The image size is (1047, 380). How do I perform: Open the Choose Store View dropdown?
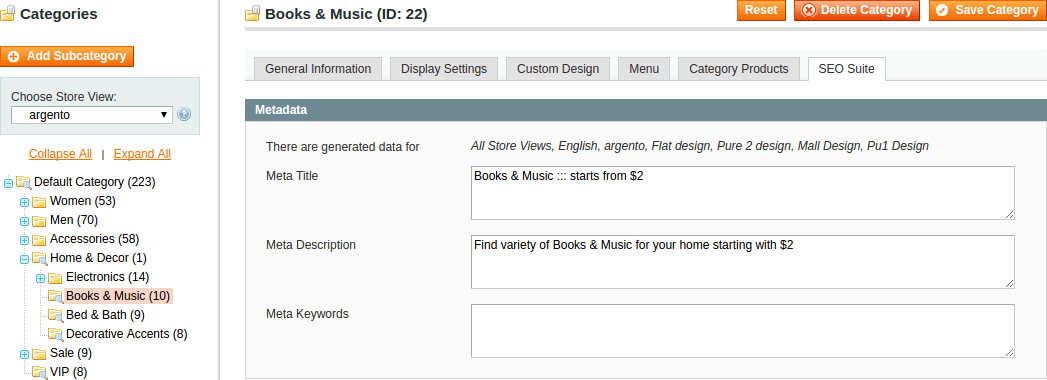(92, 115)
